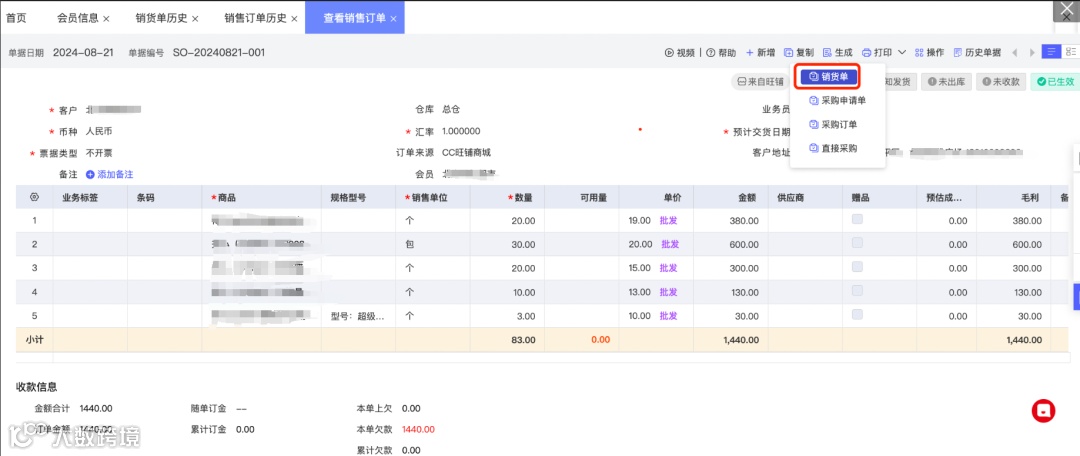Go to the previous document arrow
The width and height of the screenshot is (1080, 456).
(1014, 52)
